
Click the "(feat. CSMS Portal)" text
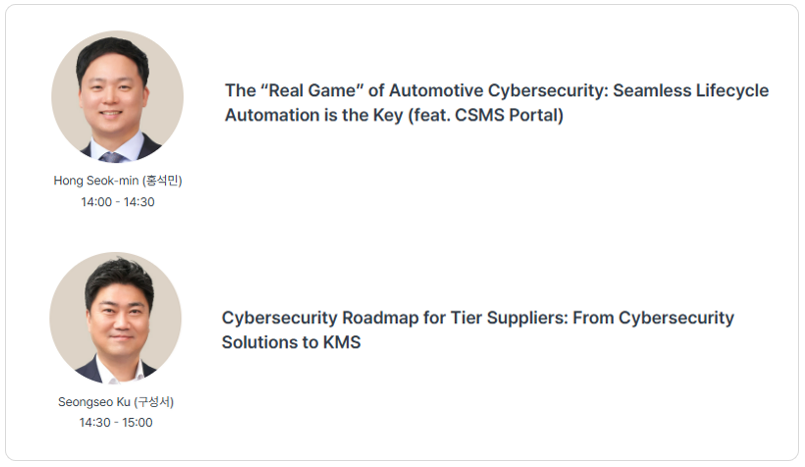click(486, 115)
